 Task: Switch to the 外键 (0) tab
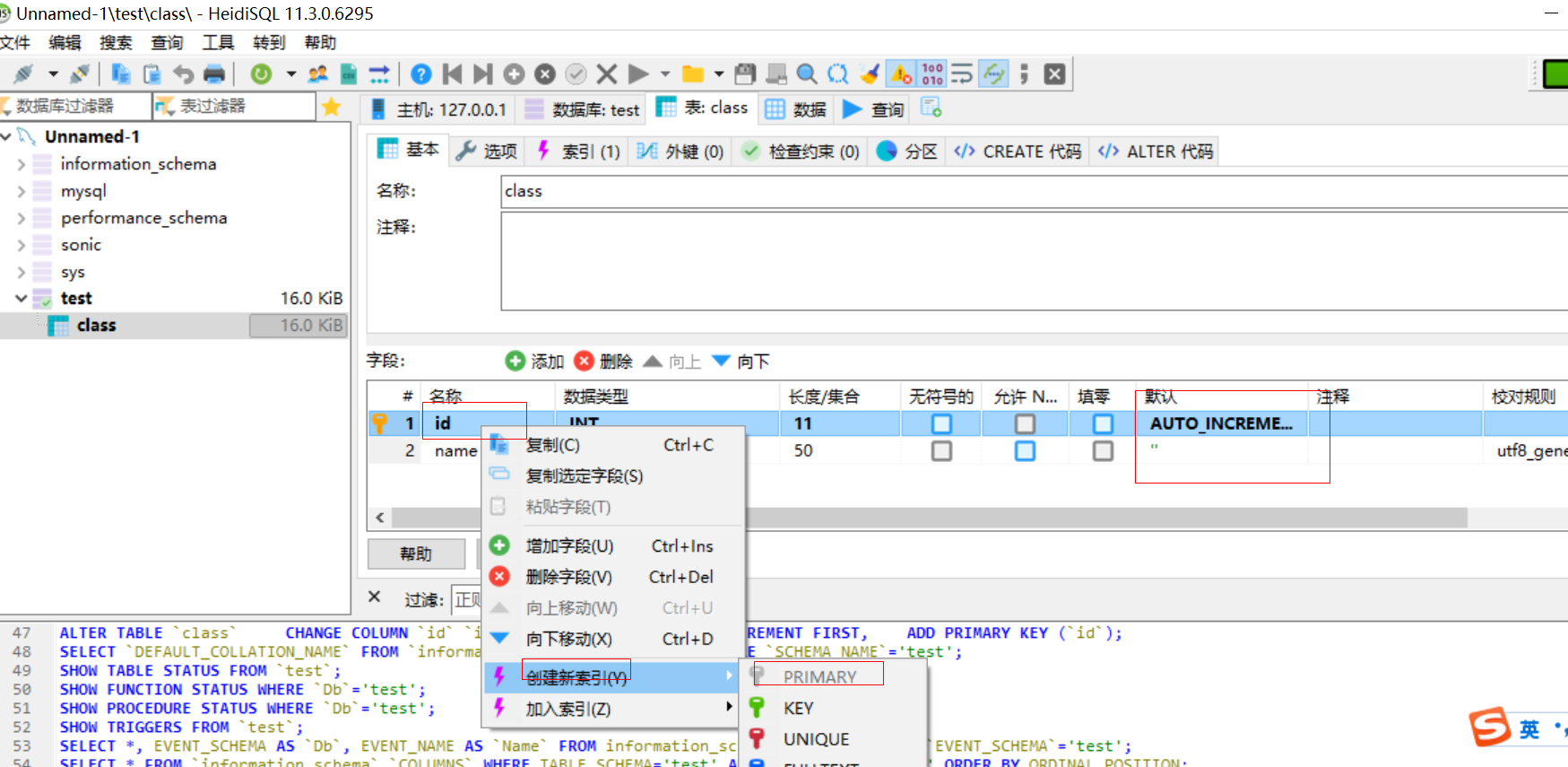click(x=680, y=151)
